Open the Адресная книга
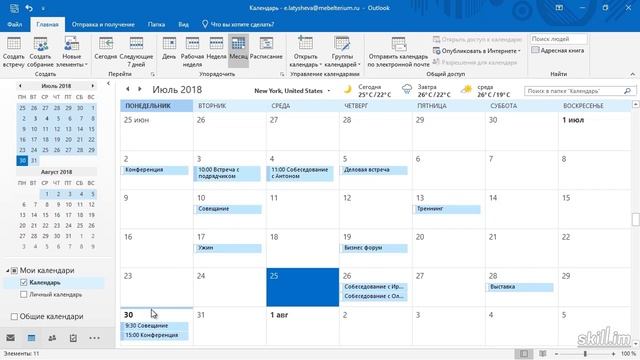Viewport: 640px width, 360px height. click(x=558, y=51)
